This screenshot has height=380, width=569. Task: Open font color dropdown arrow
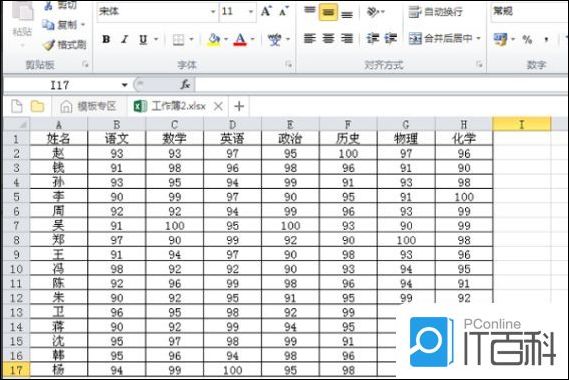[x=253, y=39]
